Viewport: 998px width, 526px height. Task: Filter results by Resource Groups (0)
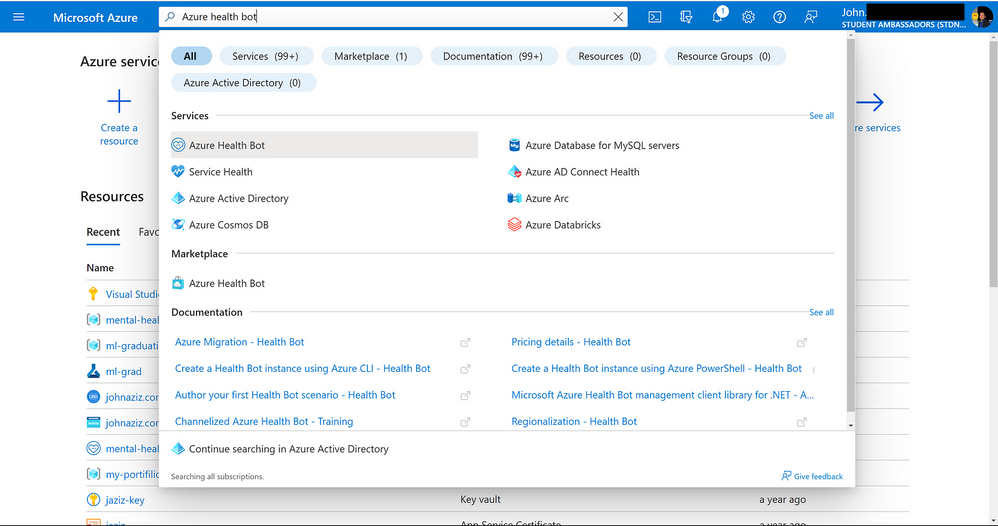pos(724,56)
